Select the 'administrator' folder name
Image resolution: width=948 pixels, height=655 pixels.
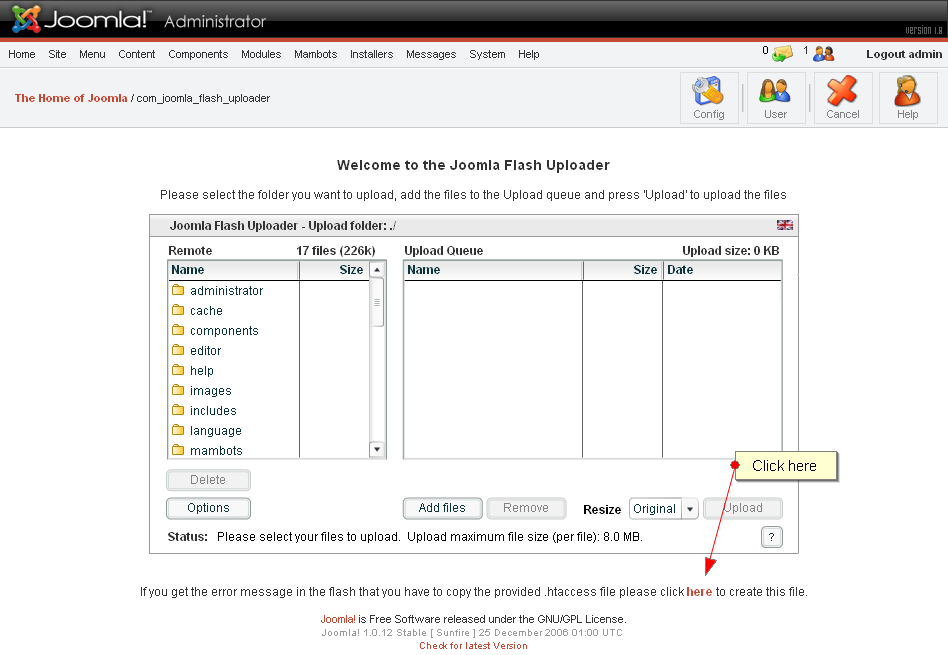point(227,291)
